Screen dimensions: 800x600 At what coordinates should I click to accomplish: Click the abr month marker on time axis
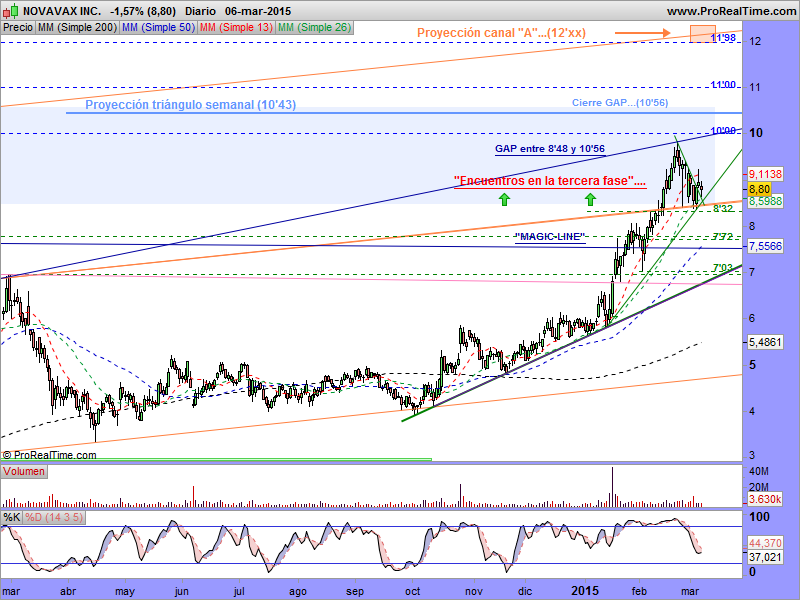click(68, 591)
